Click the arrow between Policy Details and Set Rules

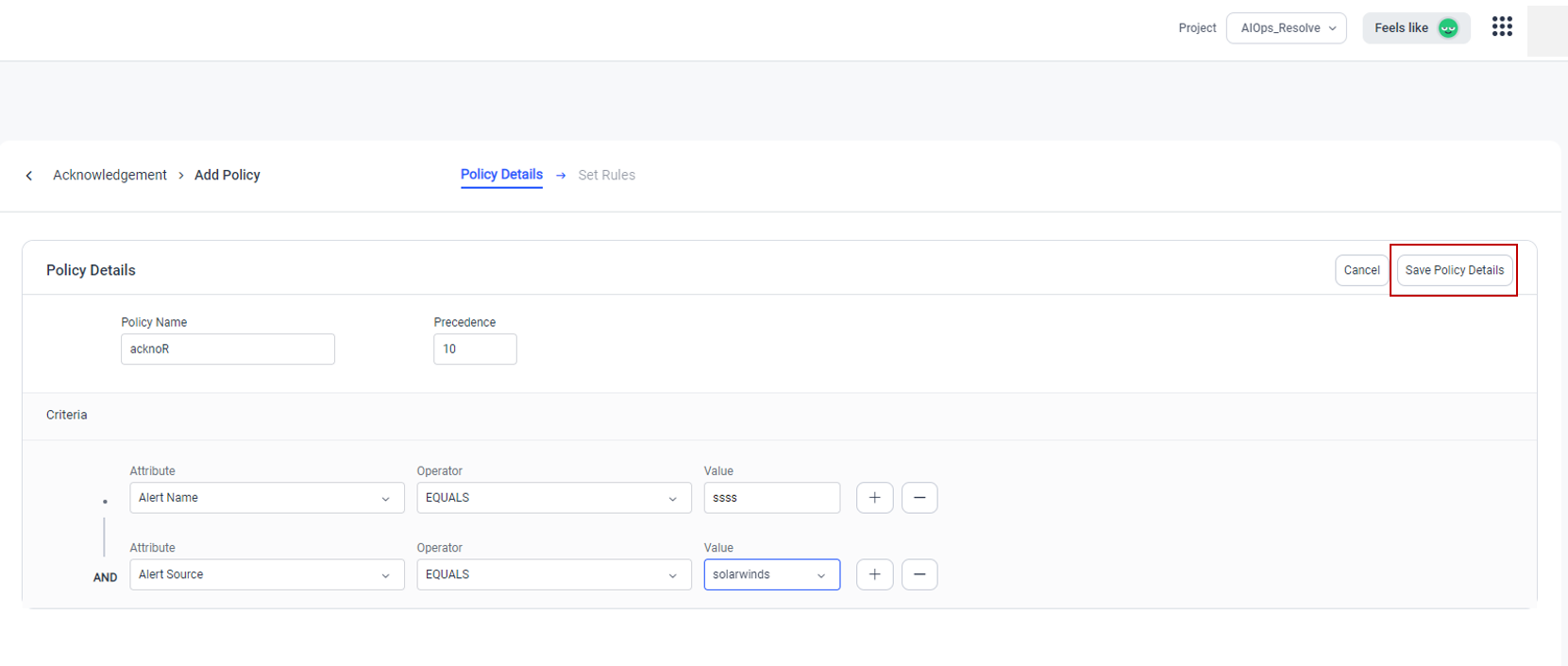point(561,176)
